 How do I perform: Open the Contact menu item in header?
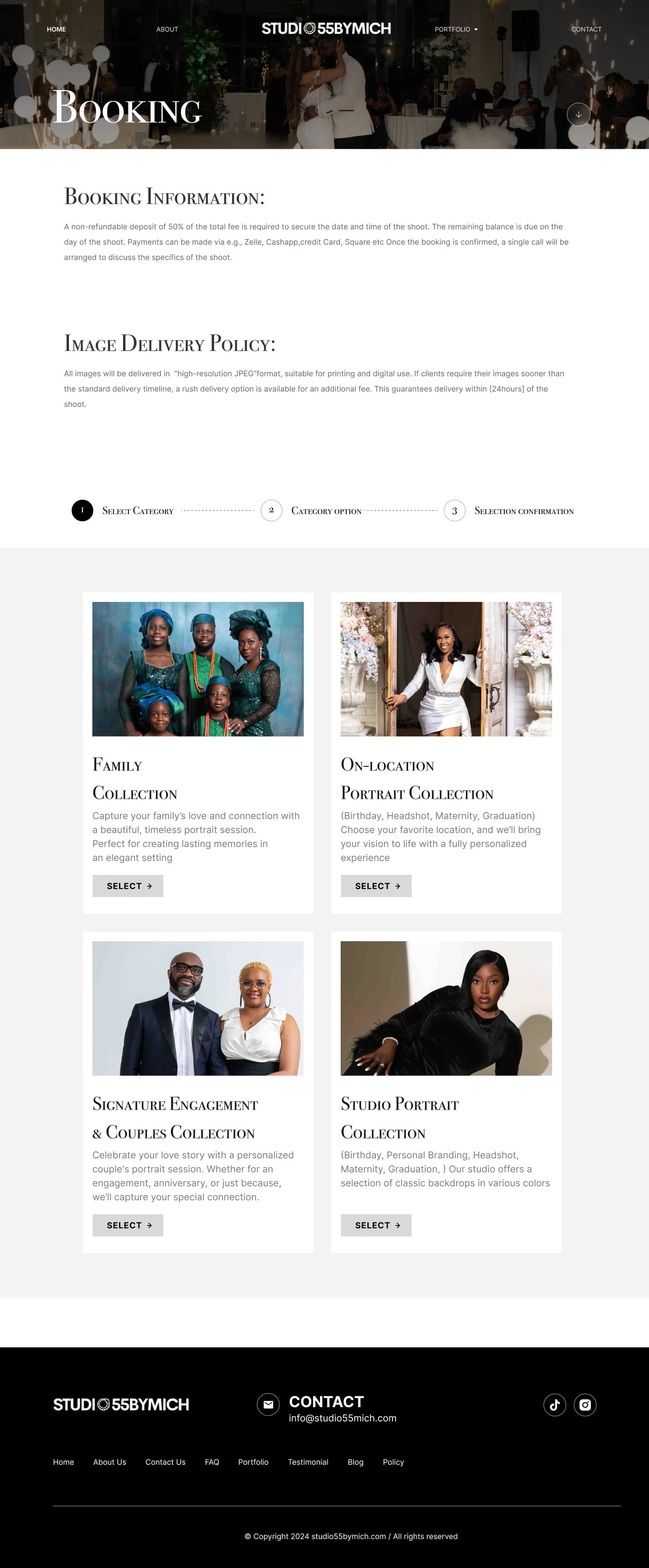[x=586, y=29]
